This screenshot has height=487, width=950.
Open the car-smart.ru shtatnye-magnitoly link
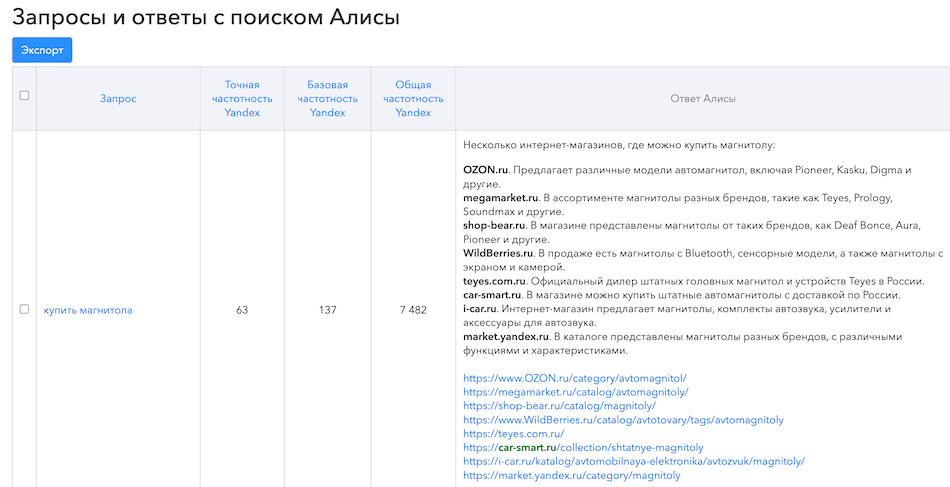[583, 448]
